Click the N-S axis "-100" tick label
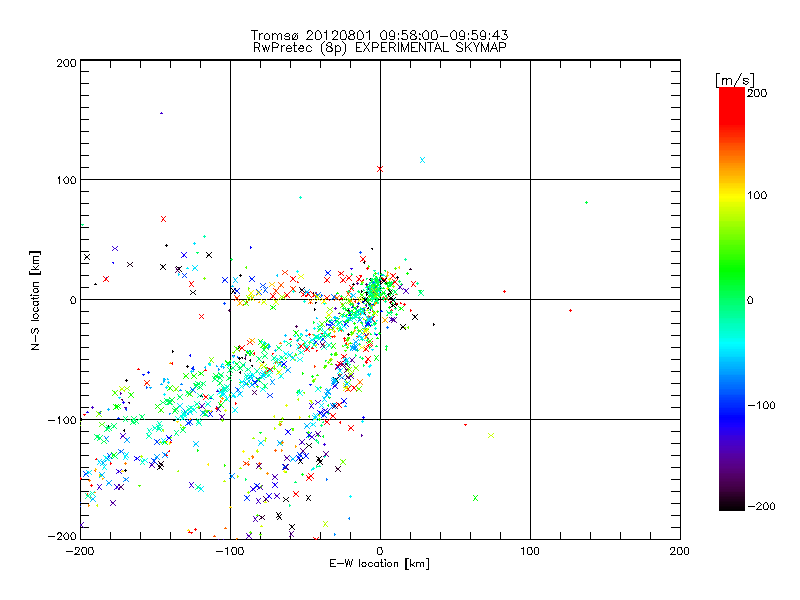Screen dimensions: 800x600 point(63,420)
